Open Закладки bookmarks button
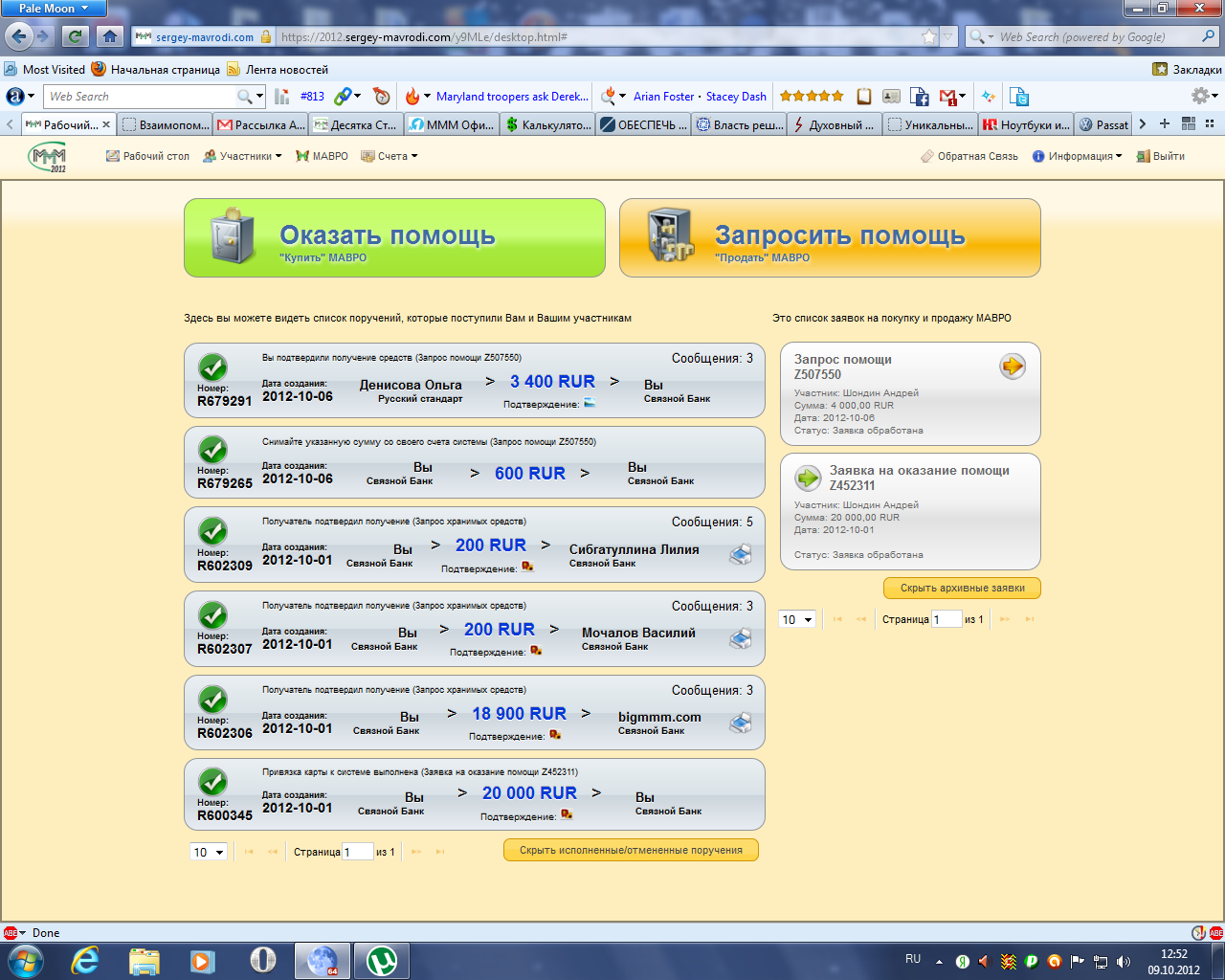 (1187, 70)
